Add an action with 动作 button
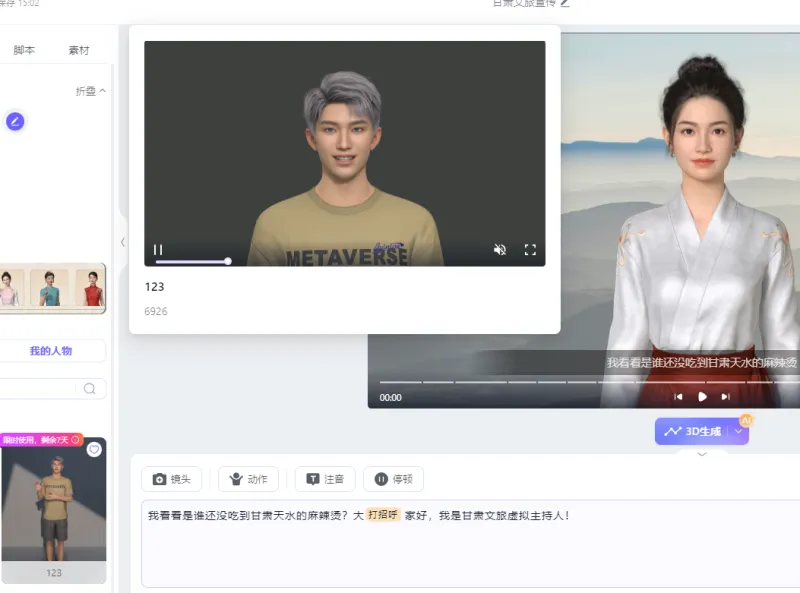Screen dimensions: 800x593 248,479
